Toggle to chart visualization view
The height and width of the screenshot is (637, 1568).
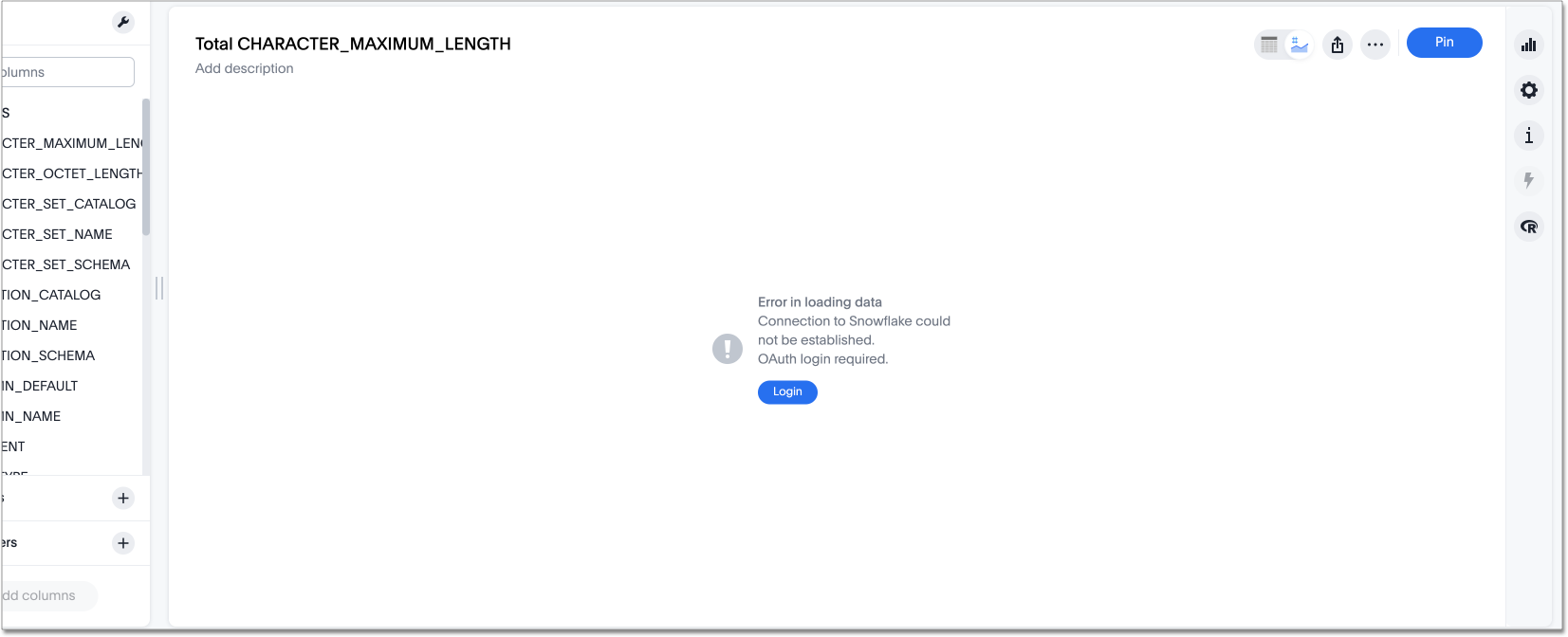coord(1298,44)
